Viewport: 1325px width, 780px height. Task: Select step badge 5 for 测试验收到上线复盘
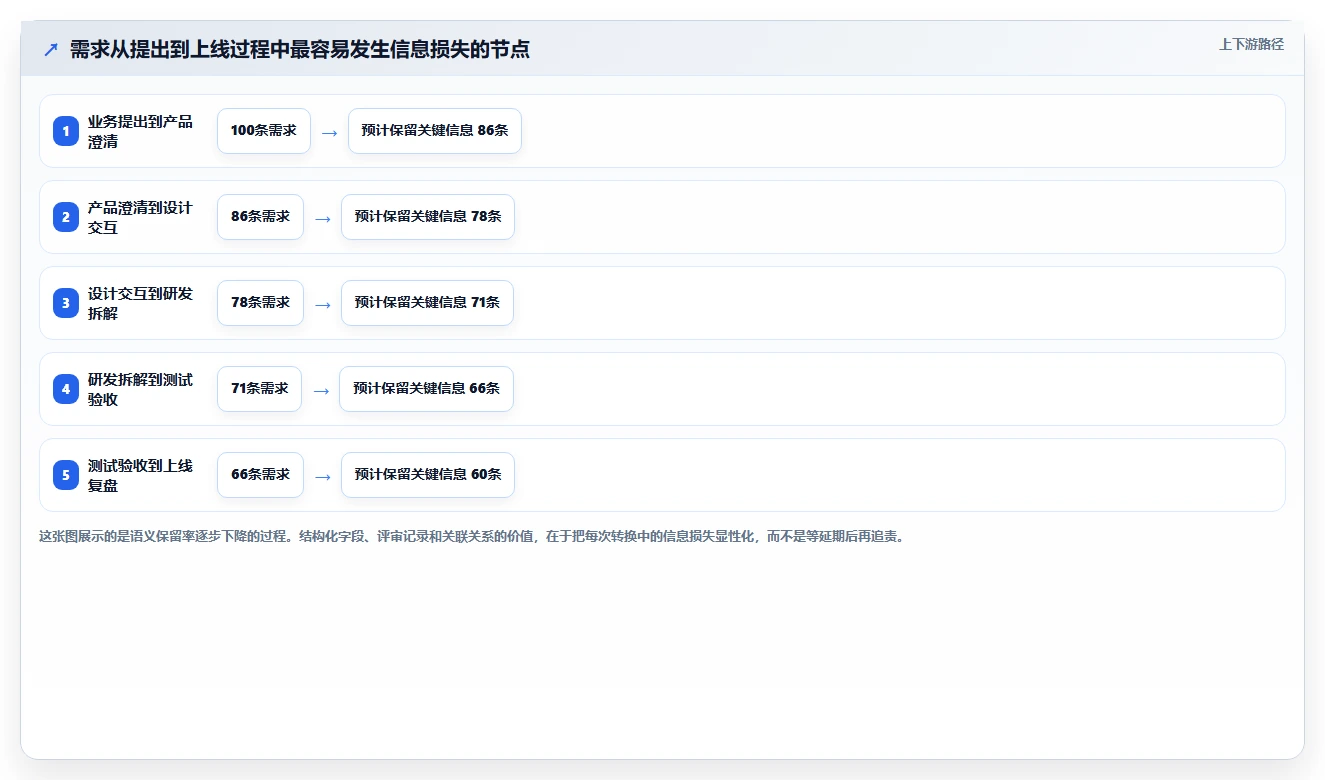(66, 475)
